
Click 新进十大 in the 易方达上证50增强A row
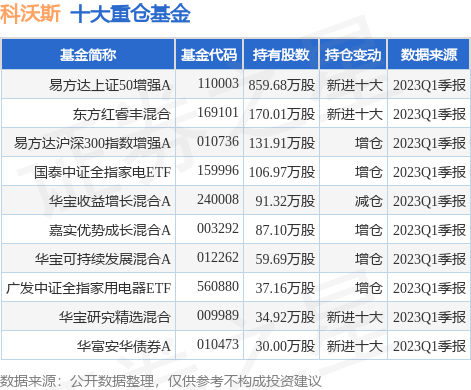pyautogui.click(x=354, y=85)
